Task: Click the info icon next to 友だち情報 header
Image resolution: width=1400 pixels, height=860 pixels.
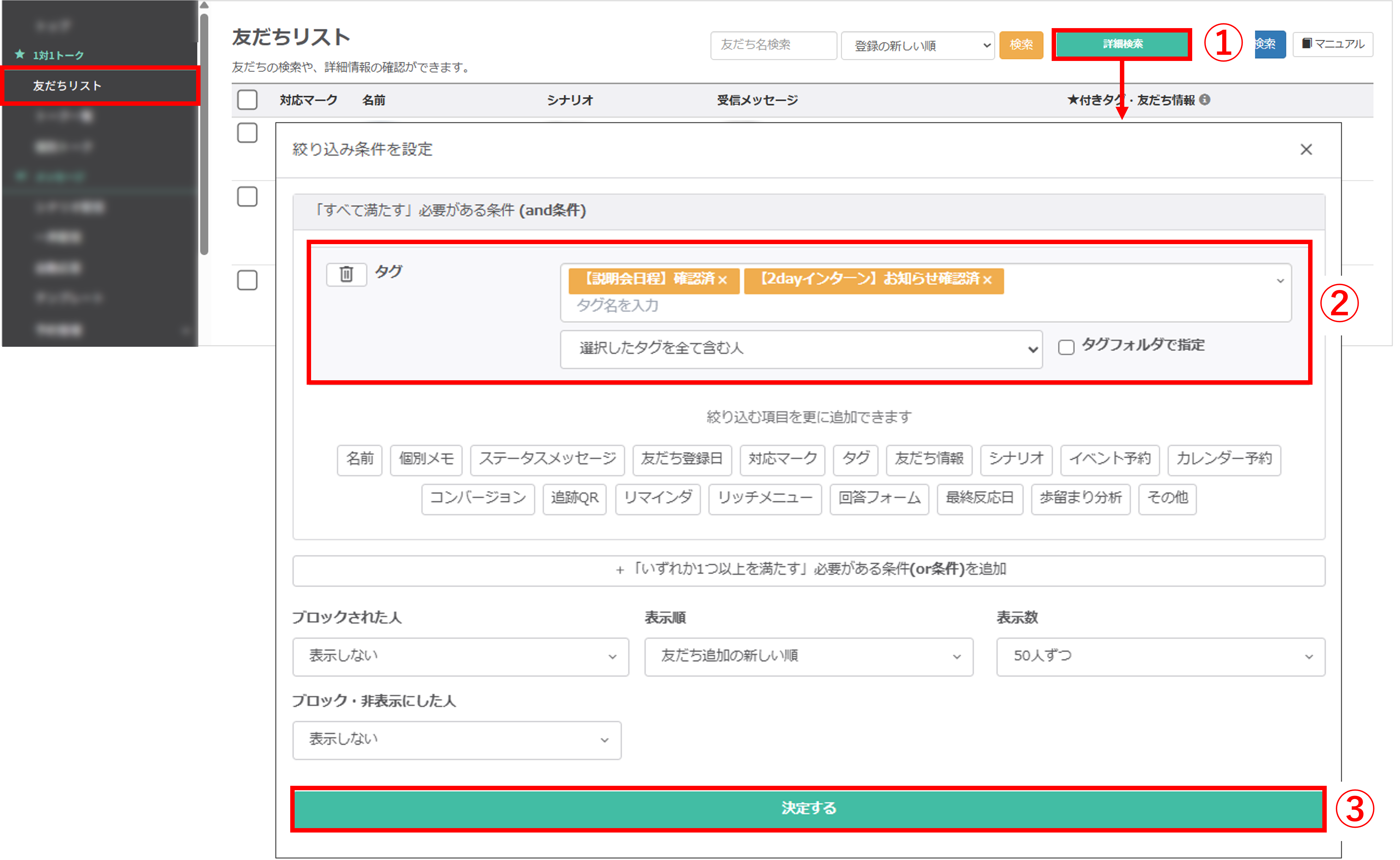Action: click(1205, 99)
